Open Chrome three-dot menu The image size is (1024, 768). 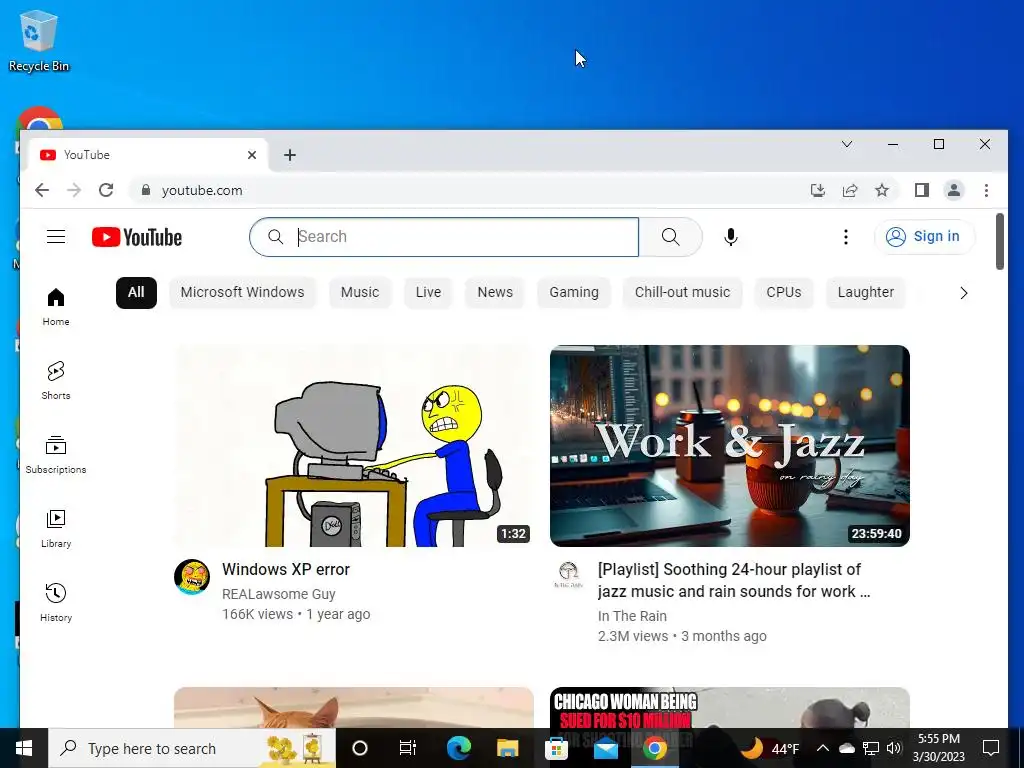(986, 190)
